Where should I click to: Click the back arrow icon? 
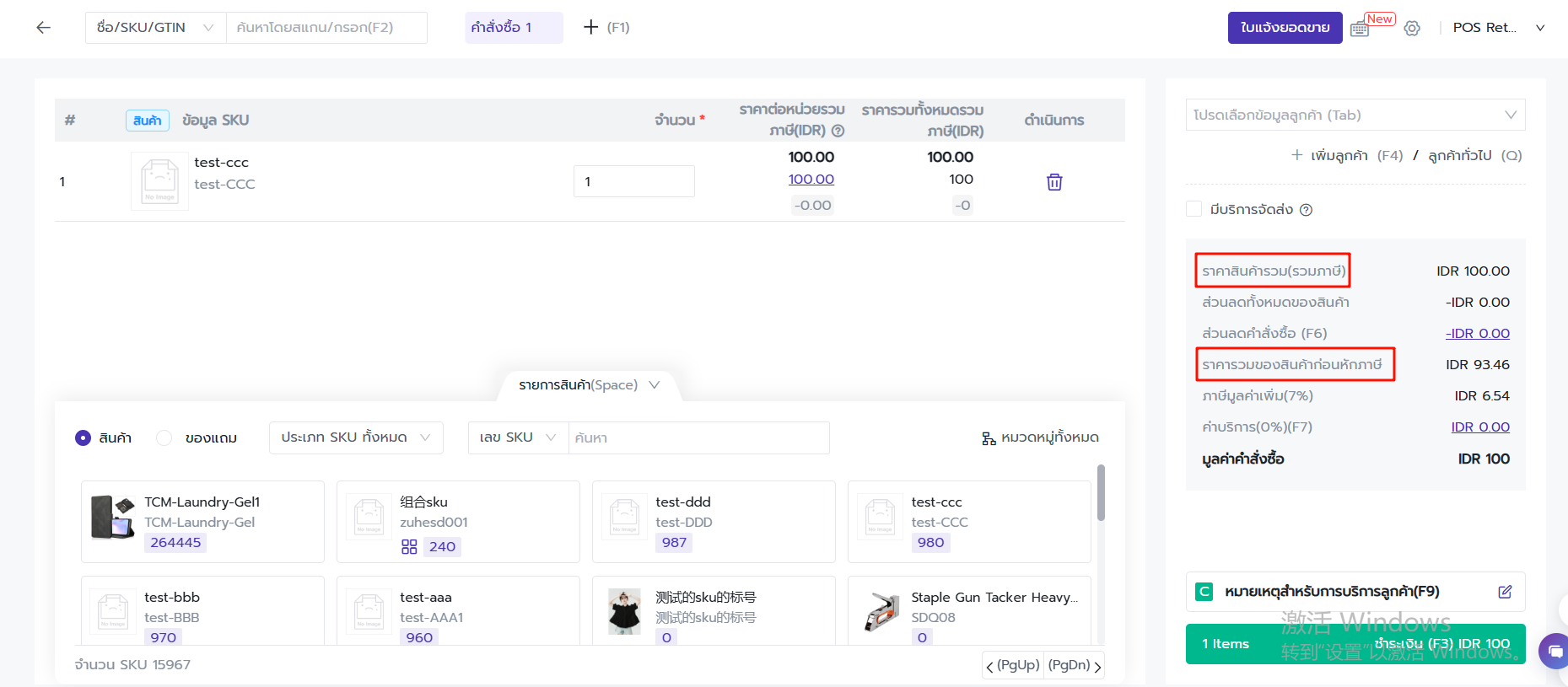pos(44,28)
